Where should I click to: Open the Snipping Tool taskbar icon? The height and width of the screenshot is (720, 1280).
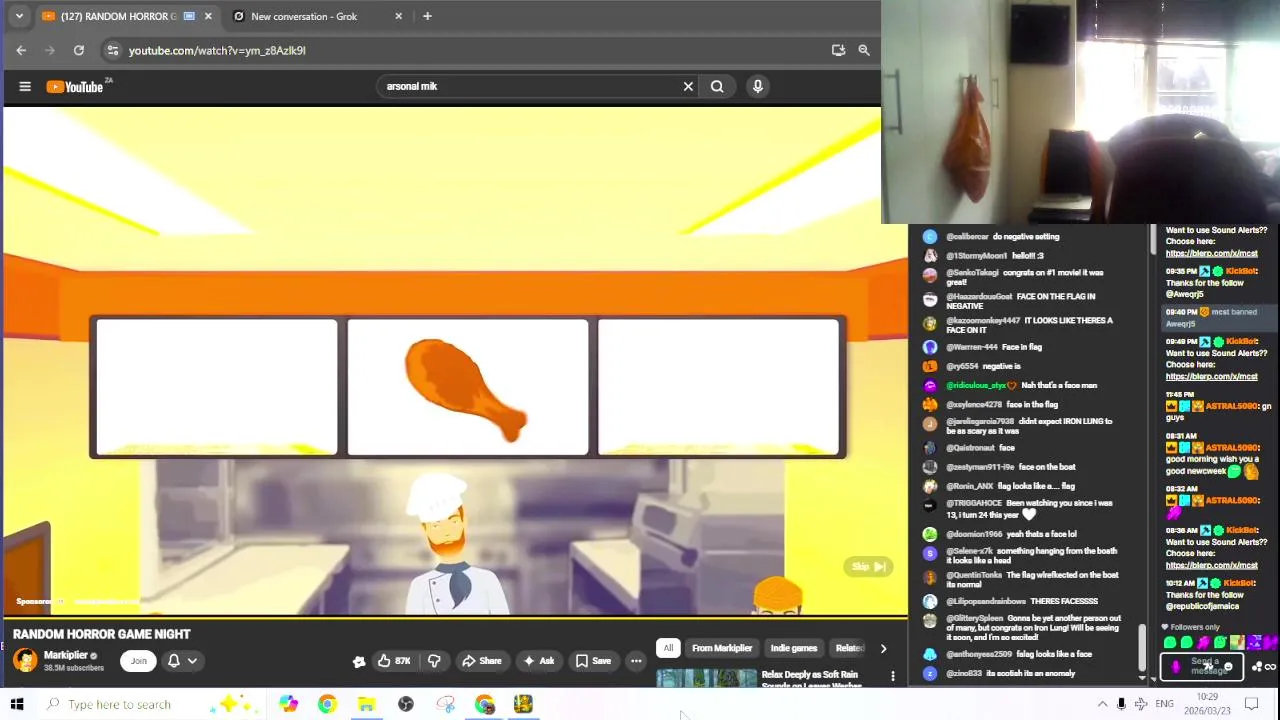(445, 704)
